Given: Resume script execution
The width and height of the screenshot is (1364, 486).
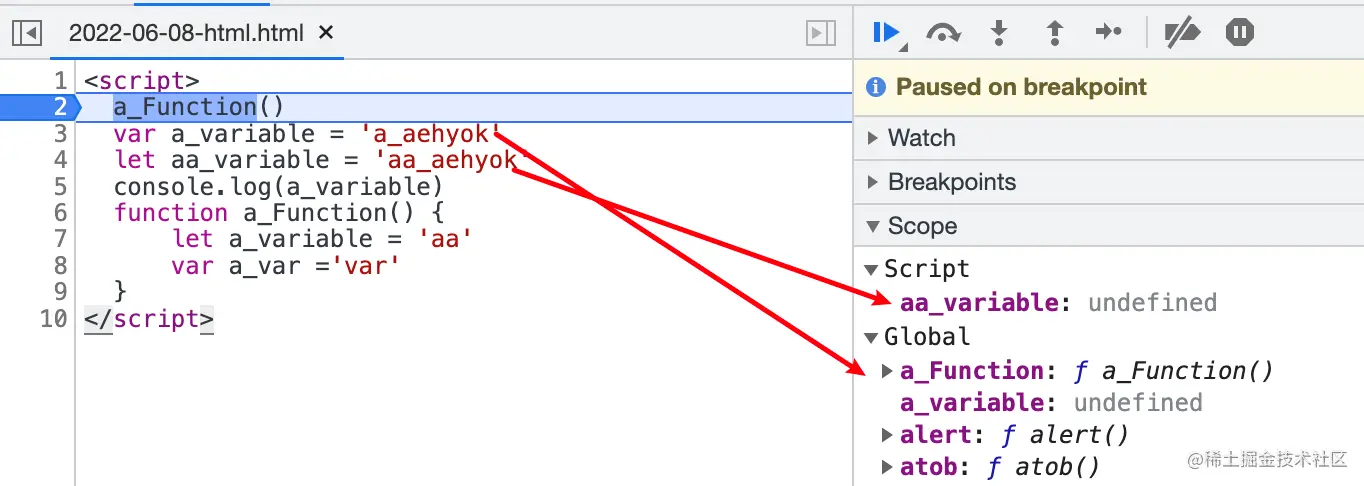Looking at the screenshot, I should click(x=886, y=33).
